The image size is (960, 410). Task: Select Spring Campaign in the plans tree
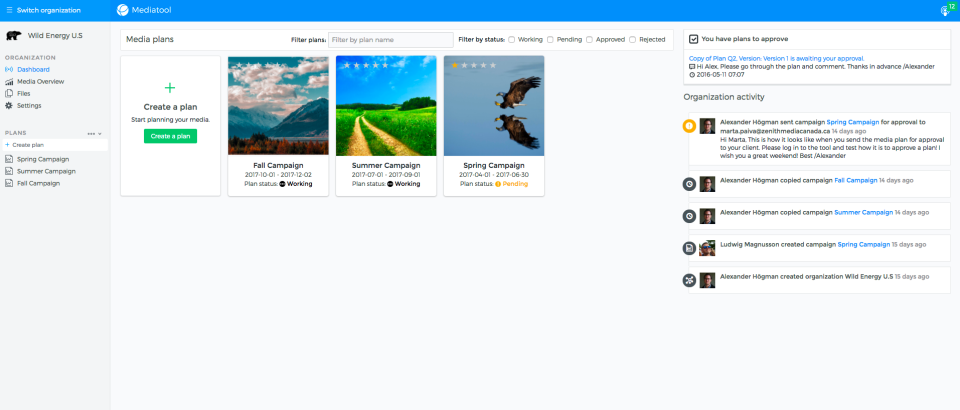[x=43, y=159]
